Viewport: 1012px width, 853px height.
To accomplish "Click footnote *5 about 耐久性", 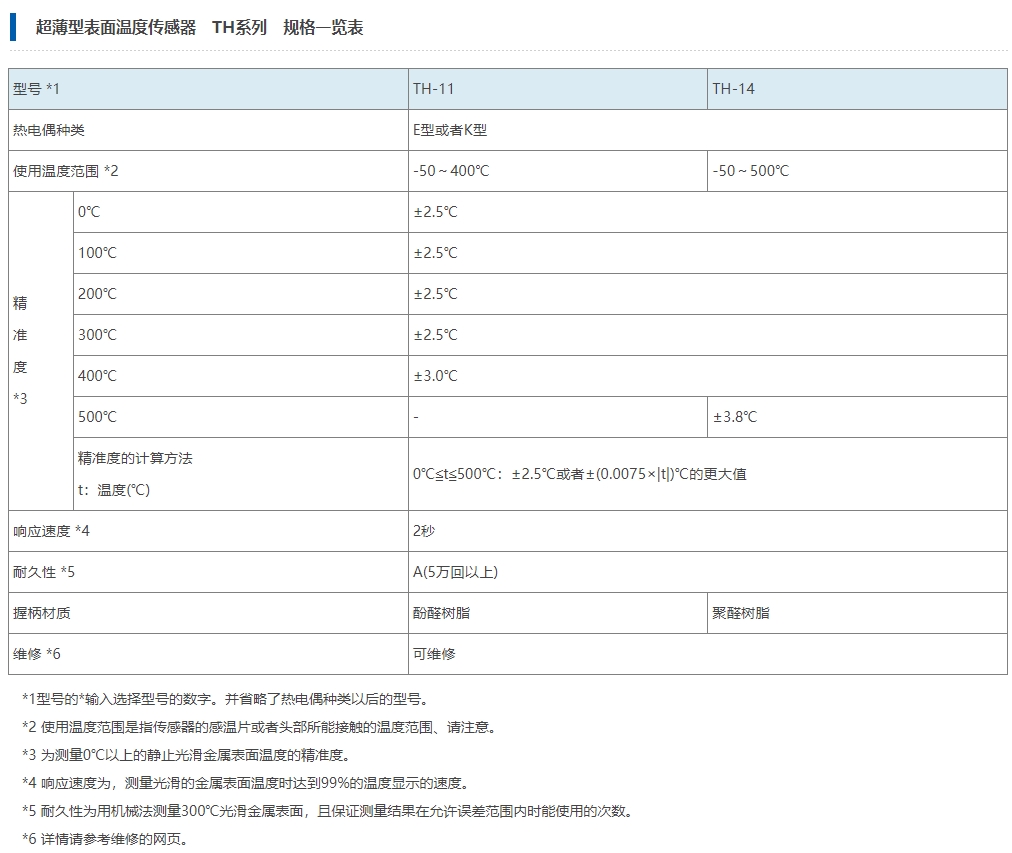I will click(329, 811).
